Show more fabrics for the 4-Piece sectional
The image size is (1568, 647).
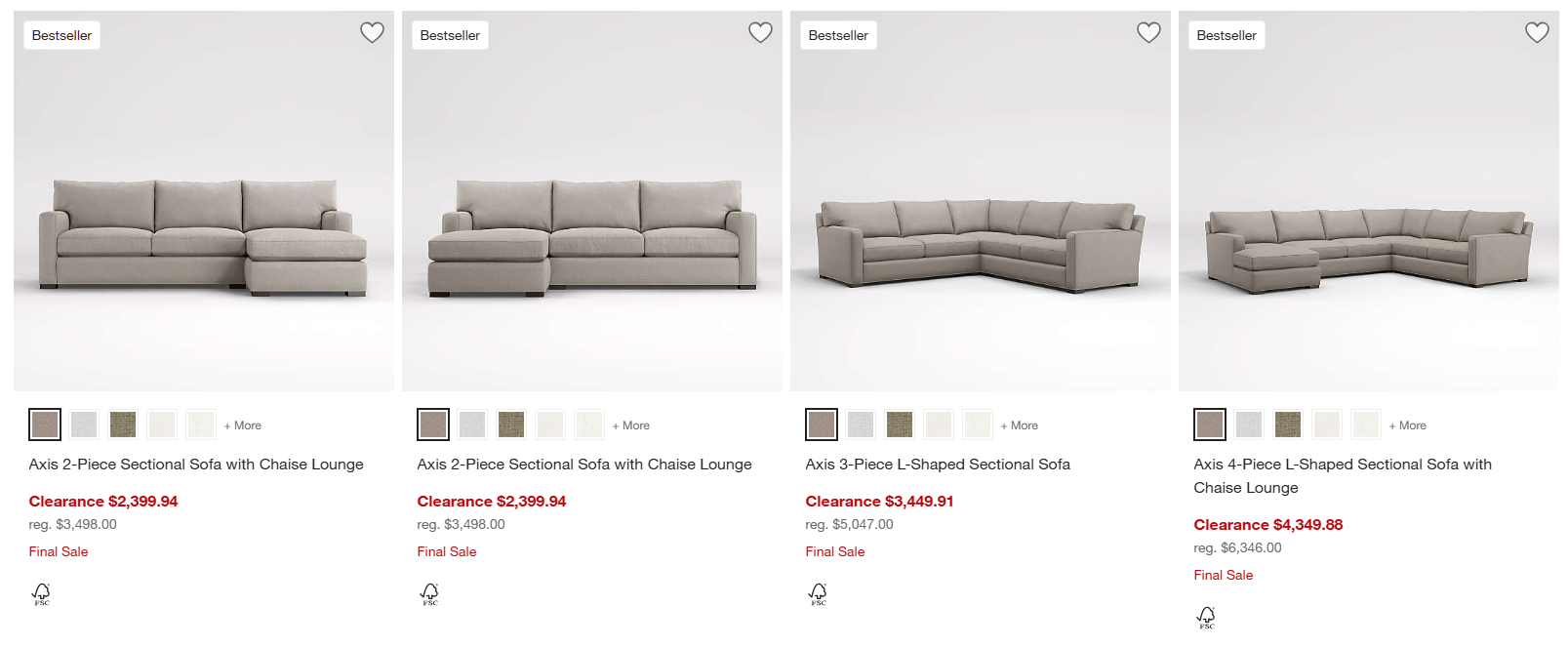point(1408,425)
